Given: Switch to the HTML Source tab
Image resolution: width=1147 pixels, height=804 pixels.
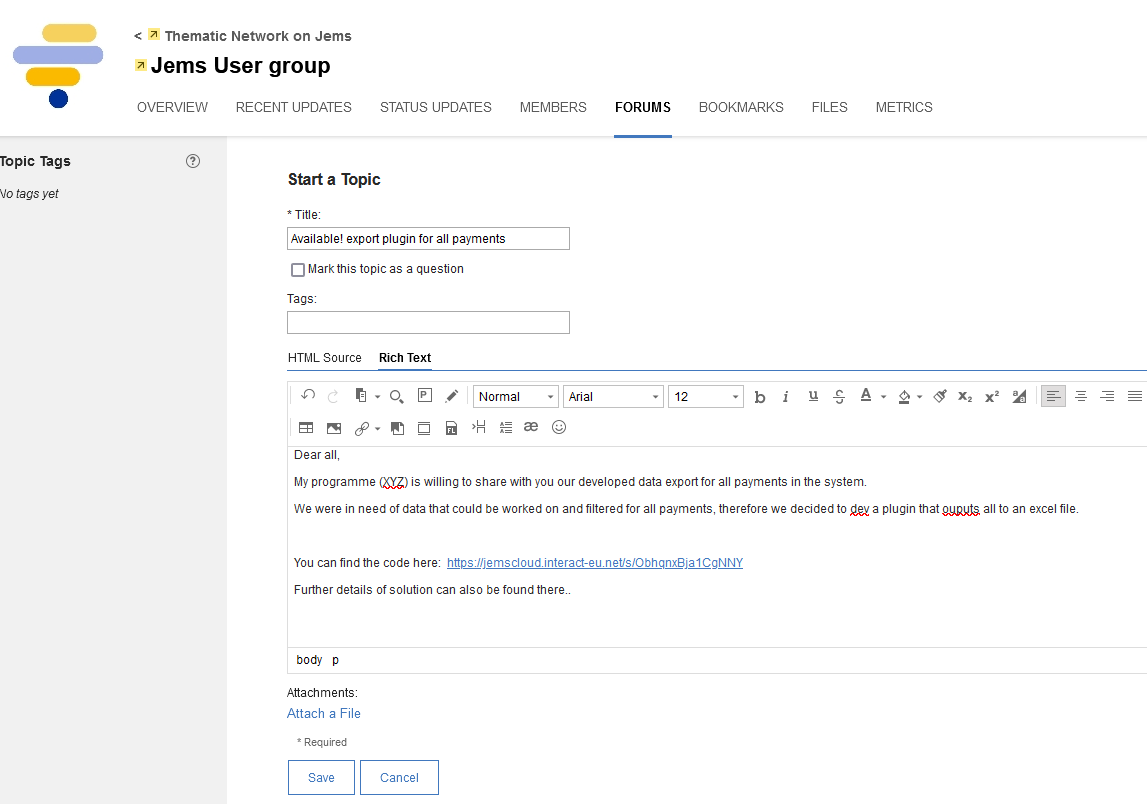Looking at the screenshot, I should (x=325, y=358).
